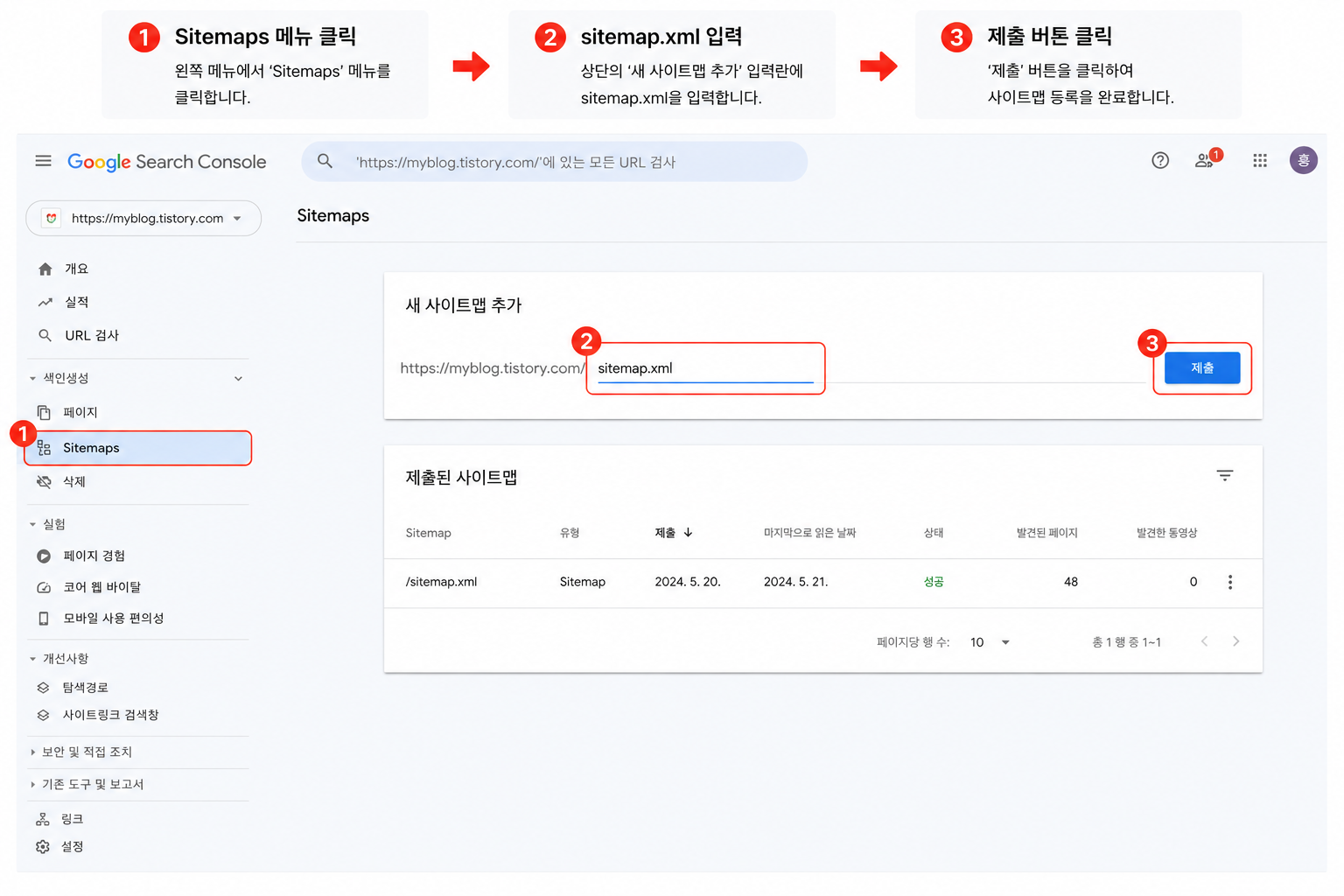1344x896 pixels.
Task: Open the 탐색경로 report
Action: (86, 688)
